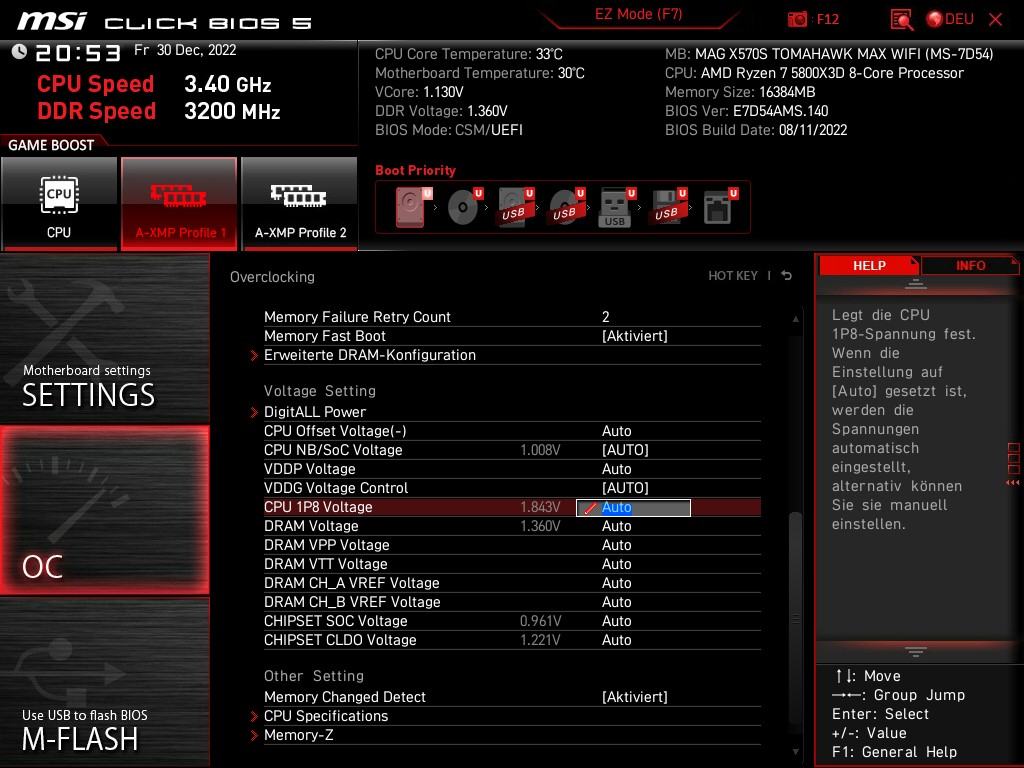Image resolution: width=1024 pixels, height=768 pixels.
Task: Open the HOT KEY list
Action: click(733, 276)
